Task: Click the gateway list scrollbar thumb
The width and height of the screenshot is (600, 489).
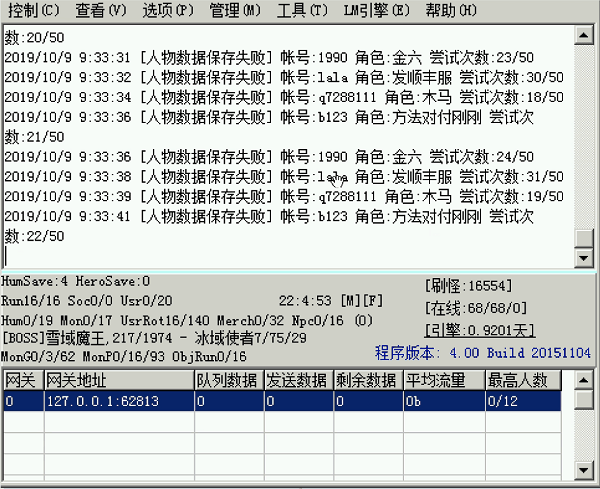Action: click(x=584, y=399)
